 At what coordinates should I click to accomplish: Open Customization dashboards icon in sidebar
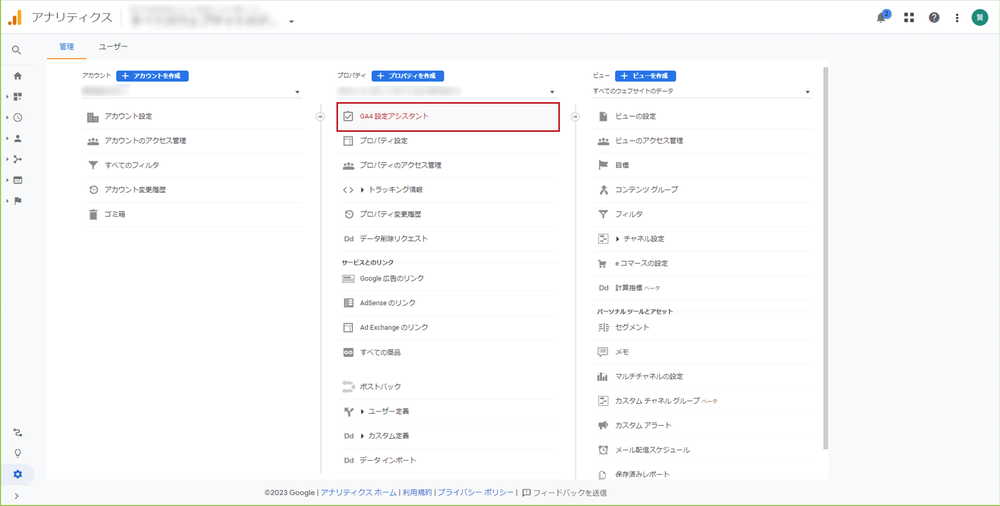[x=17, y=96]
